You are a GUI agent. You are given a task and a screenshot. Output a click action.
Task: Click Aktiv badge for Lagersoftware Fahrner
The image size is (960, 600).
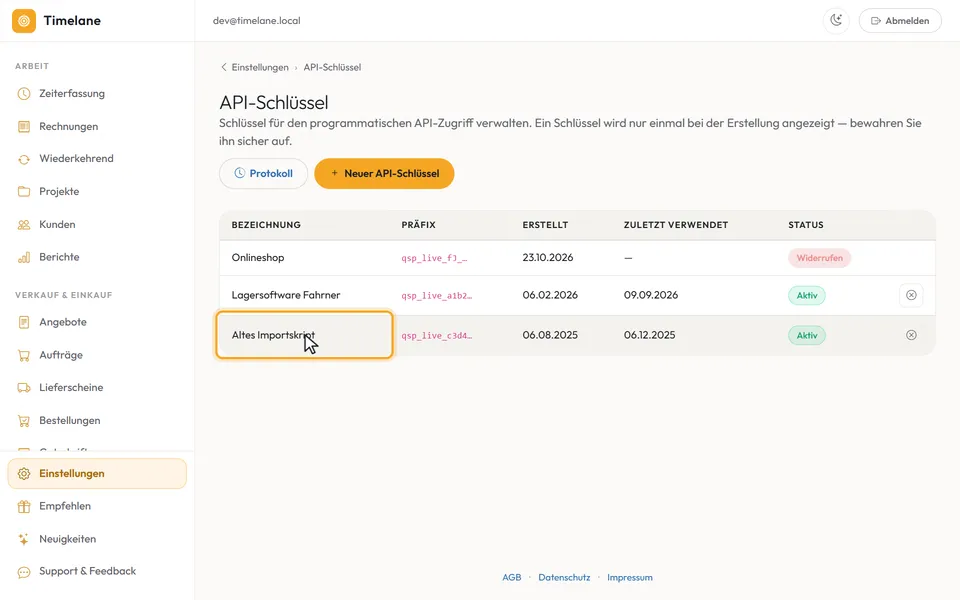(806, 295)
